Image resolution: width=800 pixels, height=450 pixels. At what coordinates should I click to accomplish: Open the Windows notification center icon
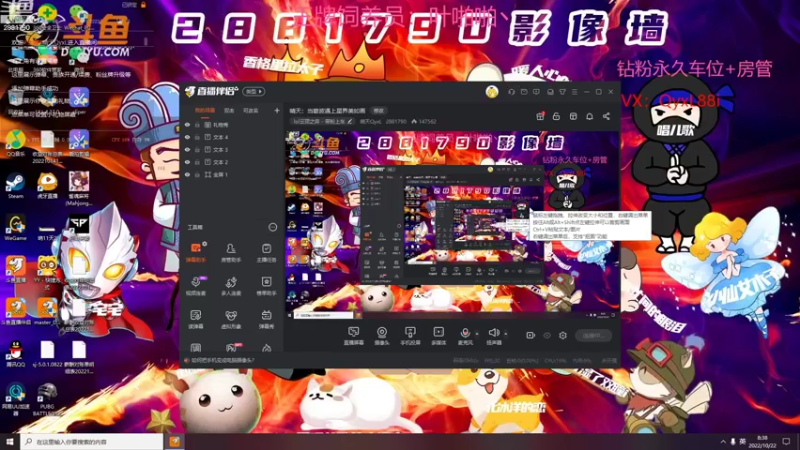[x=787, y=441]
